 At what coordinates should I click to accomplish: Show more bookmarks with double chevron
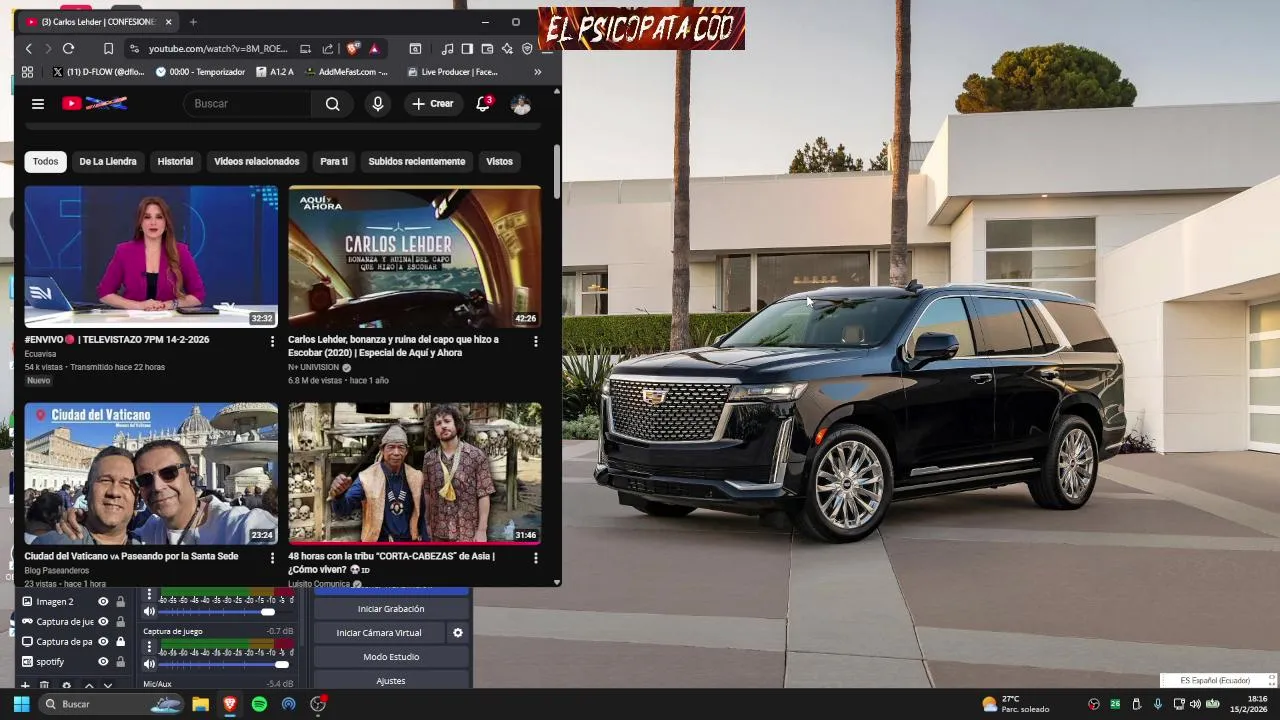click(x=537, y=72)
